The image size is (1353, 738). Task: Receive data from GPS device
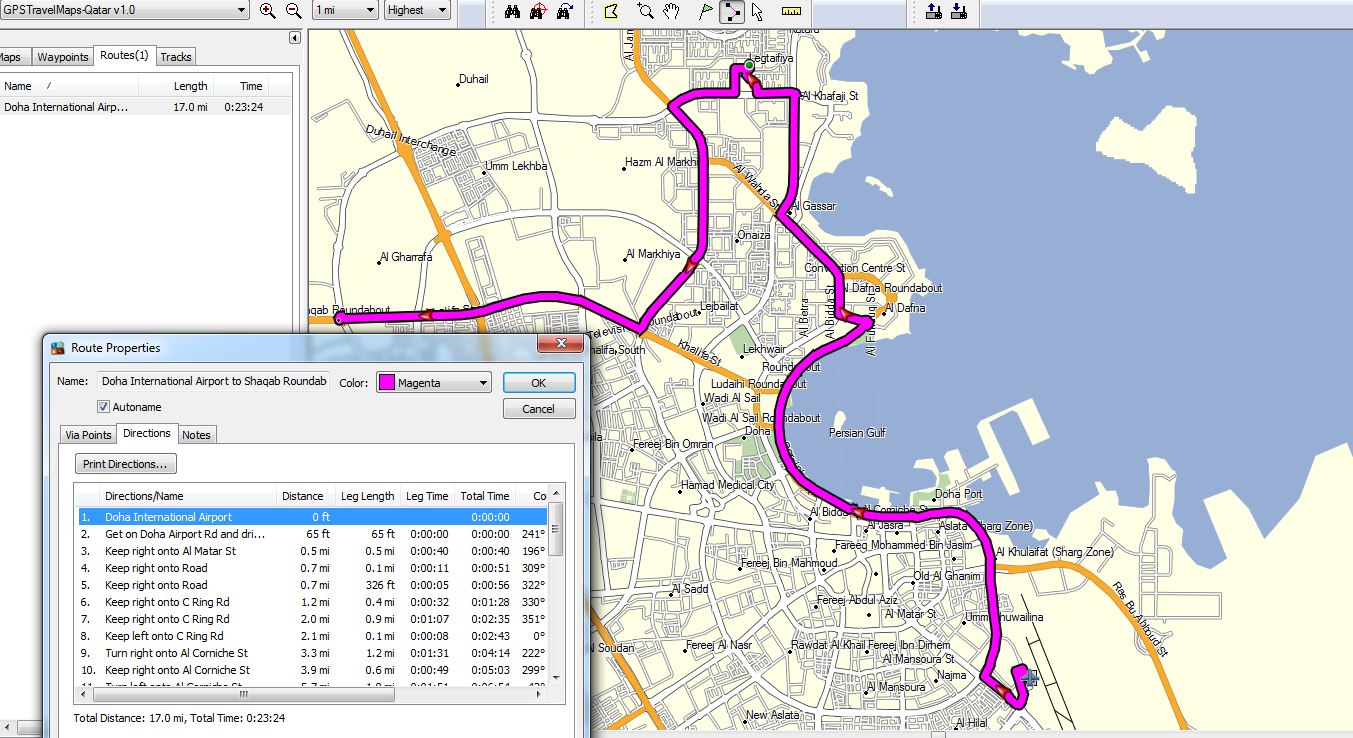960,12
